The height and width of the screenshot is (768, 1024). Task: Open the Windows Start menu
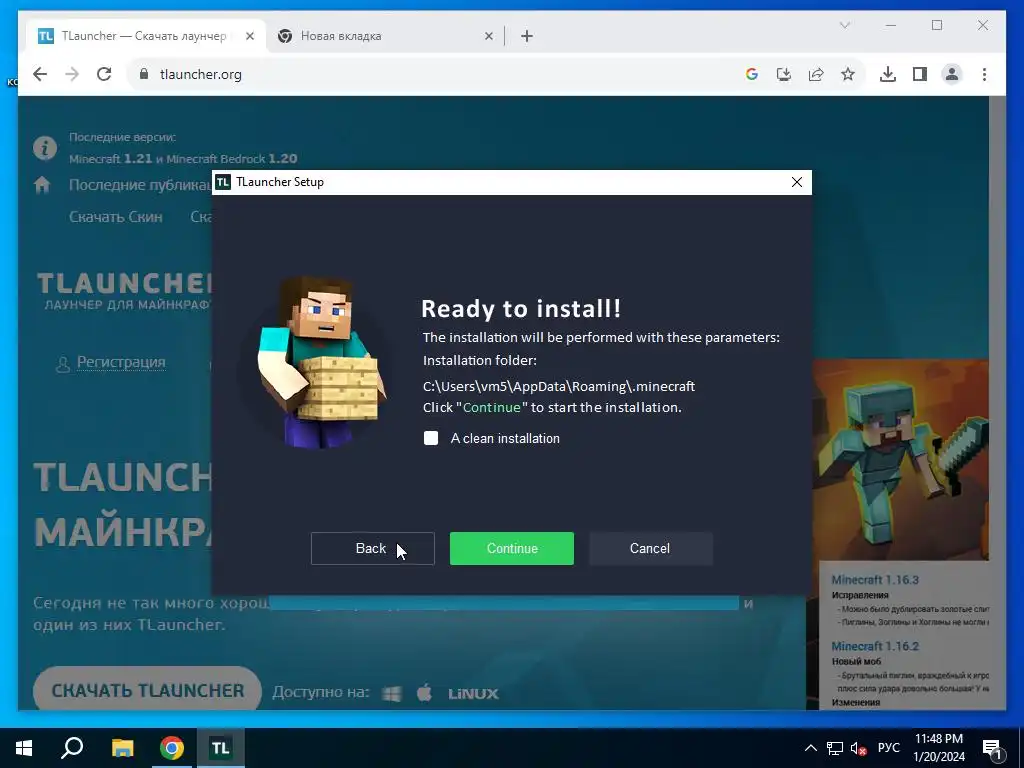[x=24, y=748]
